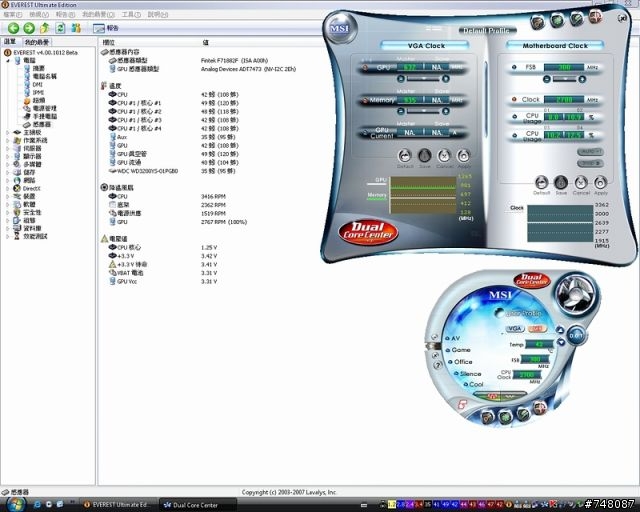Click the Refresh icon in EVEREST toolbar
Viewport: 640px width, 512px height.
[60, 28]
